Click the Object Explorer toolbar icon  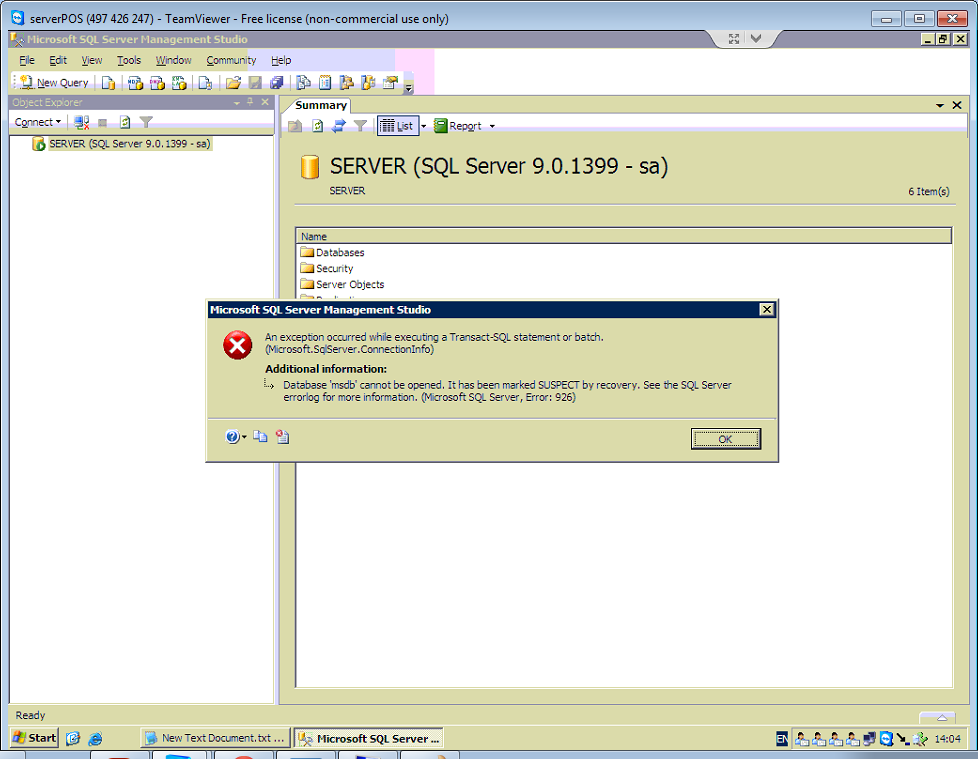(x=347, y=82)
